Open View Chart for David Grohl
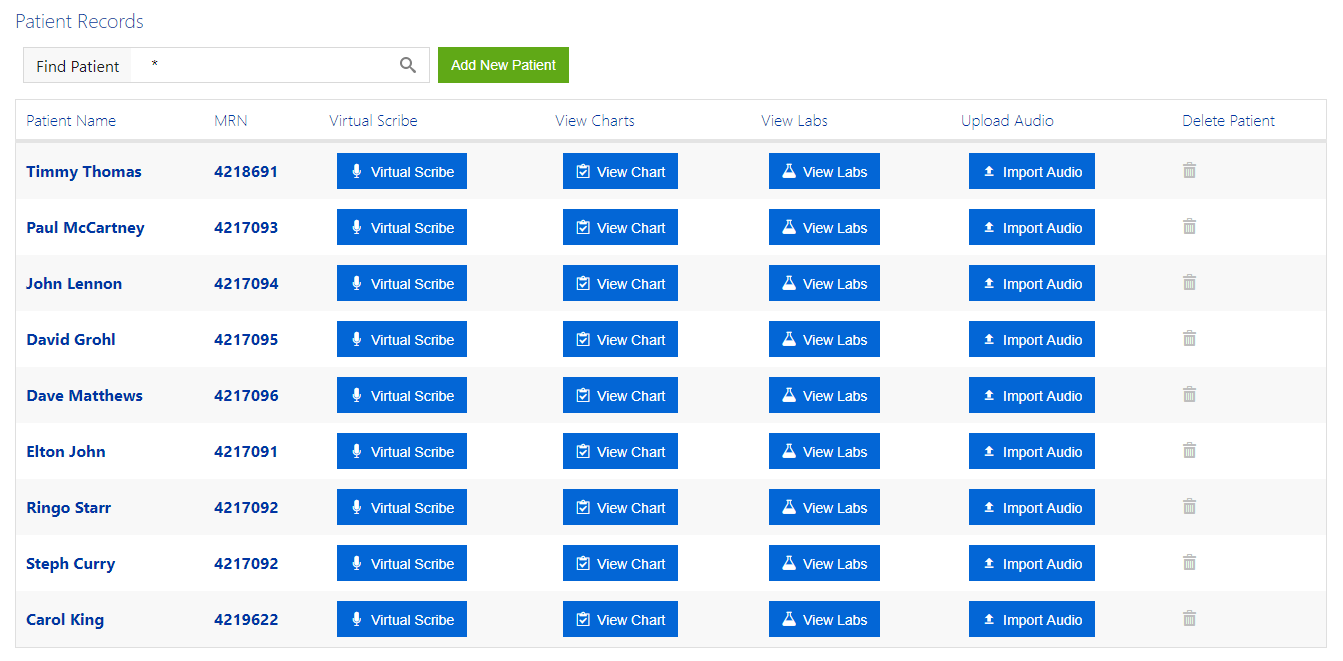 [x=620, y=339]
